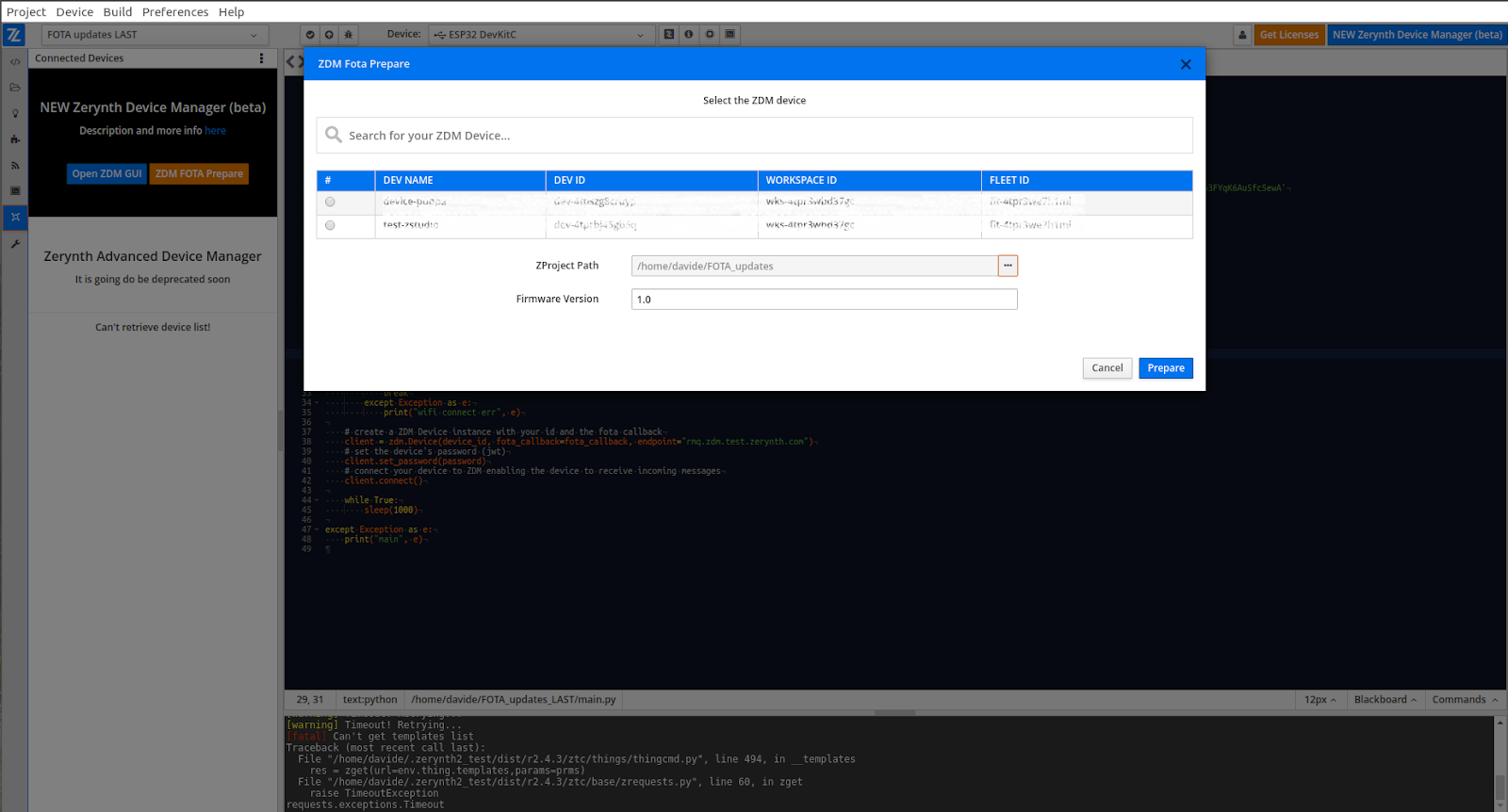Viewport: 1508px width, 812px height.
Task: Click the orange ZDM FOTA Prepare button
Action: coord(199,173)
